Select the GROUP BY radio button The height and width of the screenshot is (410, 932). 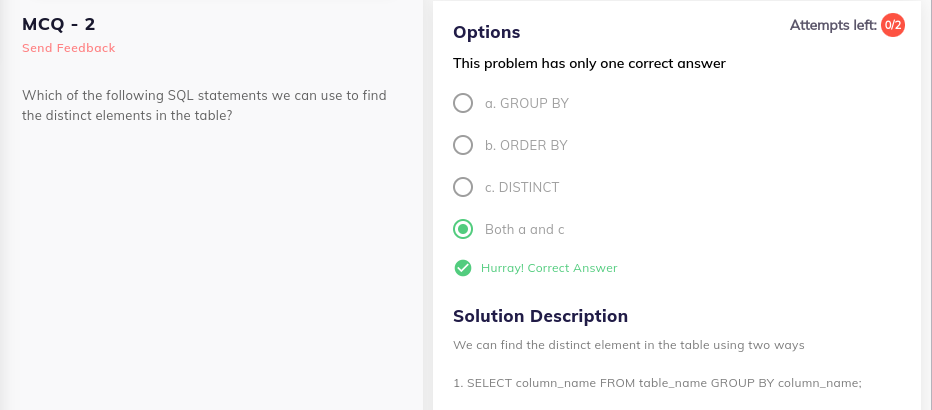(x=462, y=103)
